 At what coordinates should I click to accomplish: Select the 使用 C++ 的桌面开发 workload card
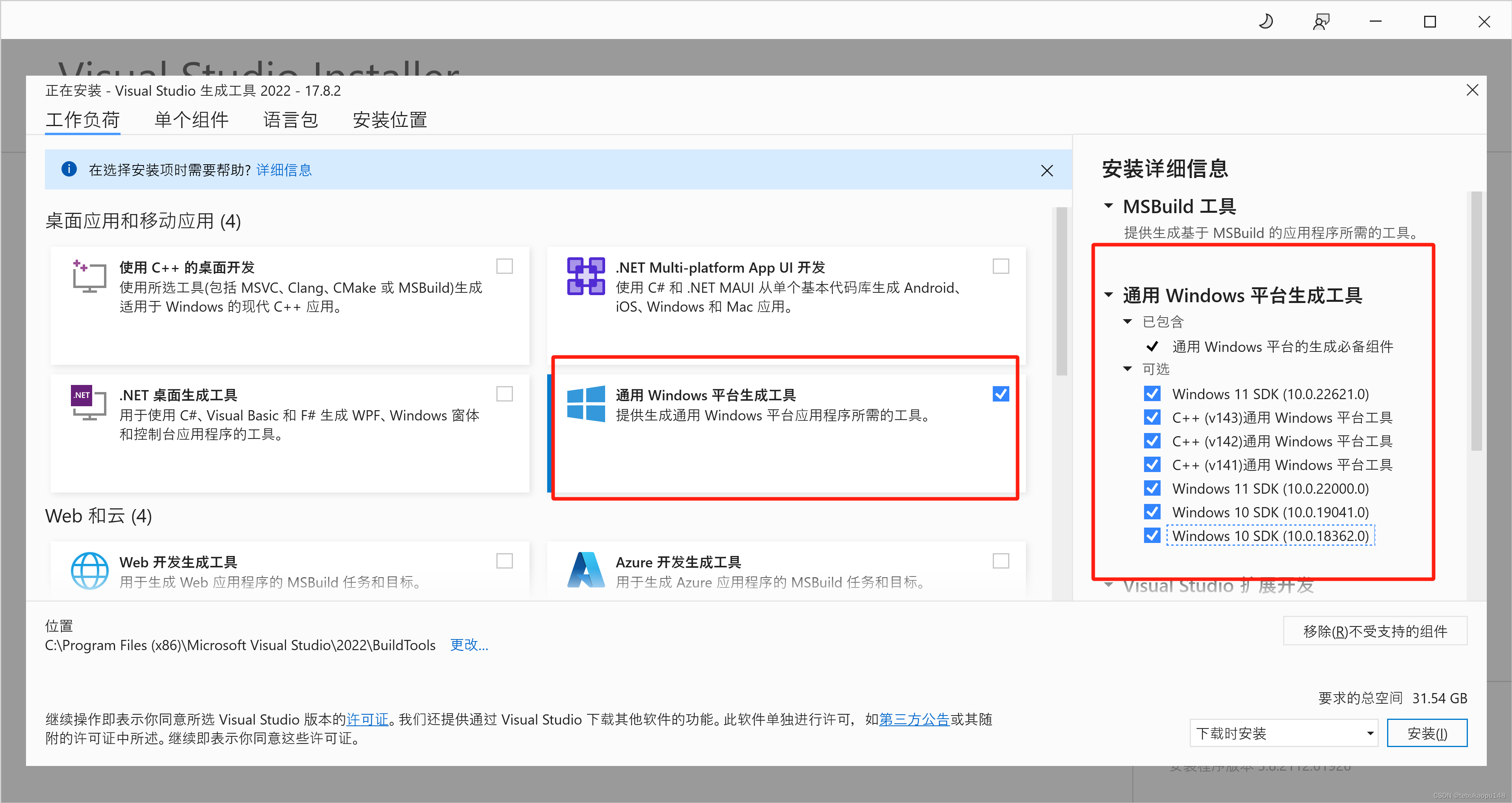(290, 305)
